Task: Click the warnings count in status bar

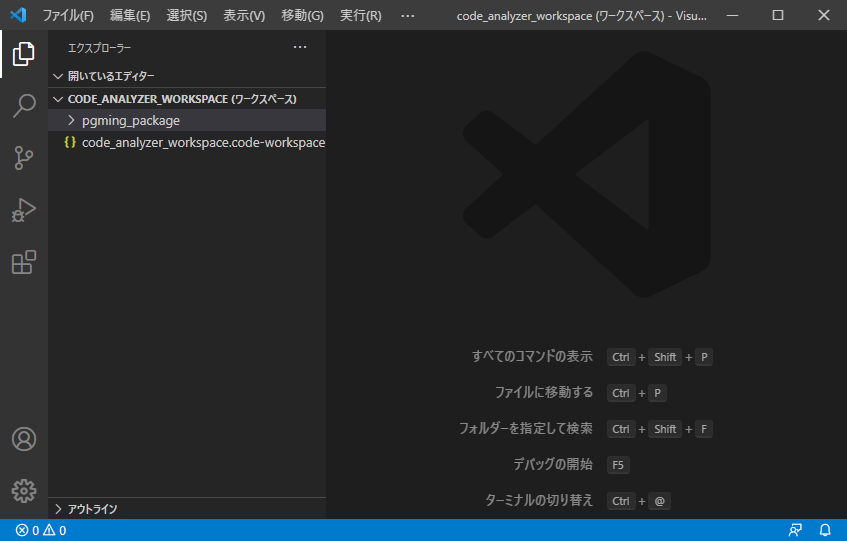Action: [55, 530]
